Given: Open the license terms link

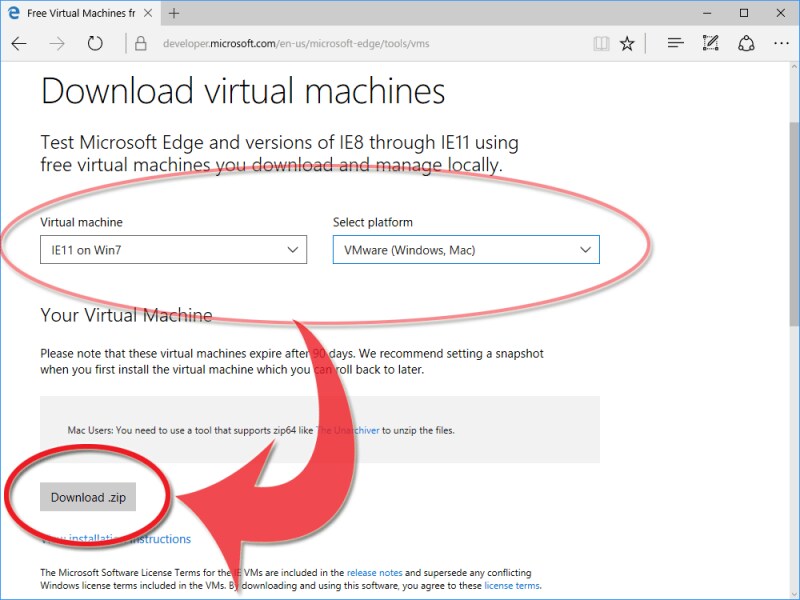Looking at the screenshot, I should [x=512, y=585].
